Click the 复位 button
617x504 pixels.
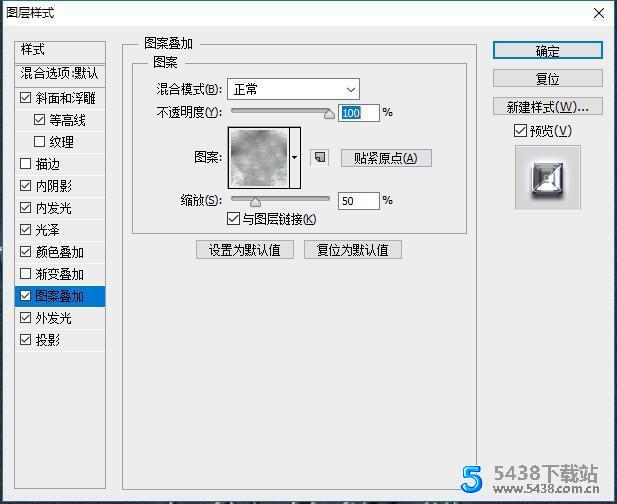(548, 78)
